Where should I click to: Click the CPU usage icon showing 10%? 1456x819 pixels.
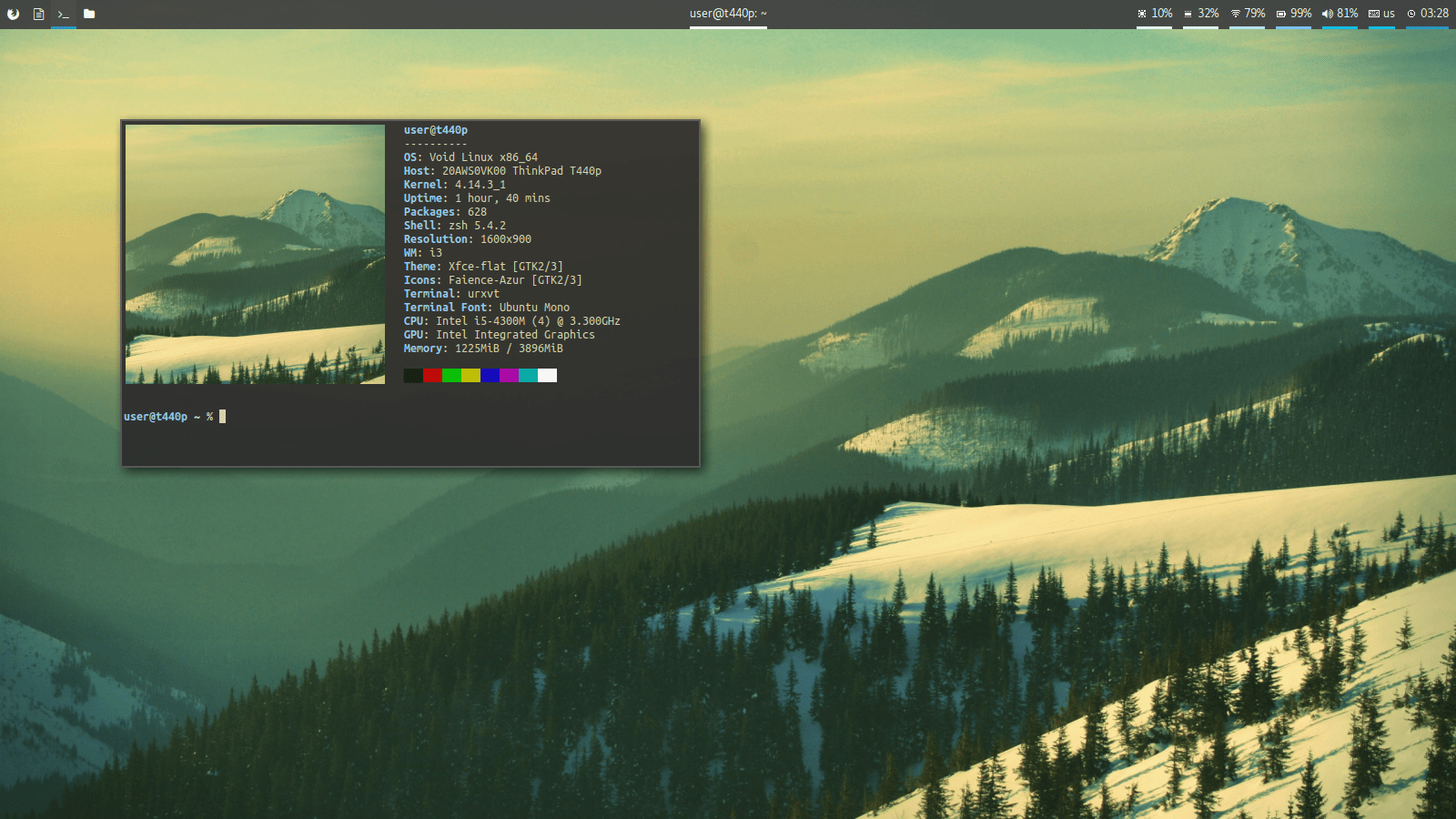[1142, 14]
